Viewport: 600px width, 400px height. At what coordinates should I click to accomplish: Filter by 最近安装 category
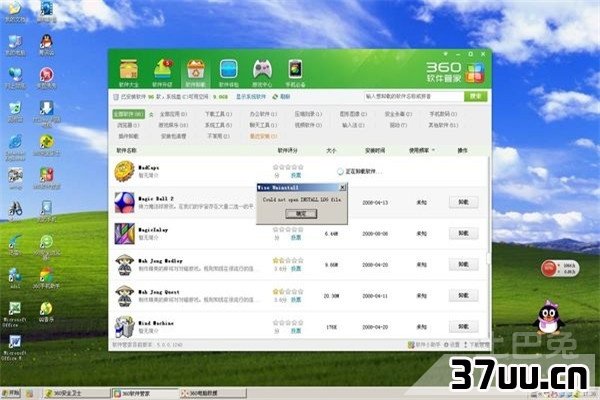pyautogui.click(x=263, y=136)
